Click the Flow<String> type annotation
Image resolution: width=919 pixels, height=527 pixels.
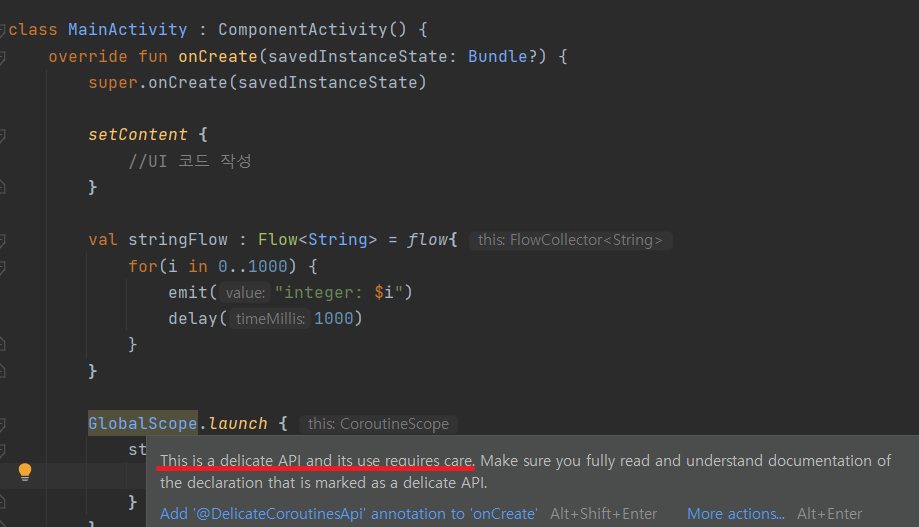[317, 239]
